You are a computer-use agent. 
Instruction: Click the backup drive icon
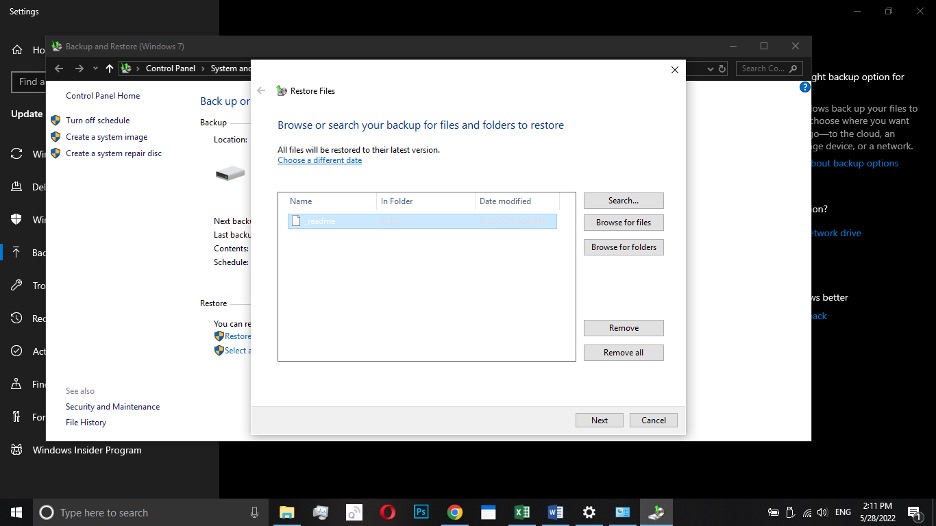point(230,174)
